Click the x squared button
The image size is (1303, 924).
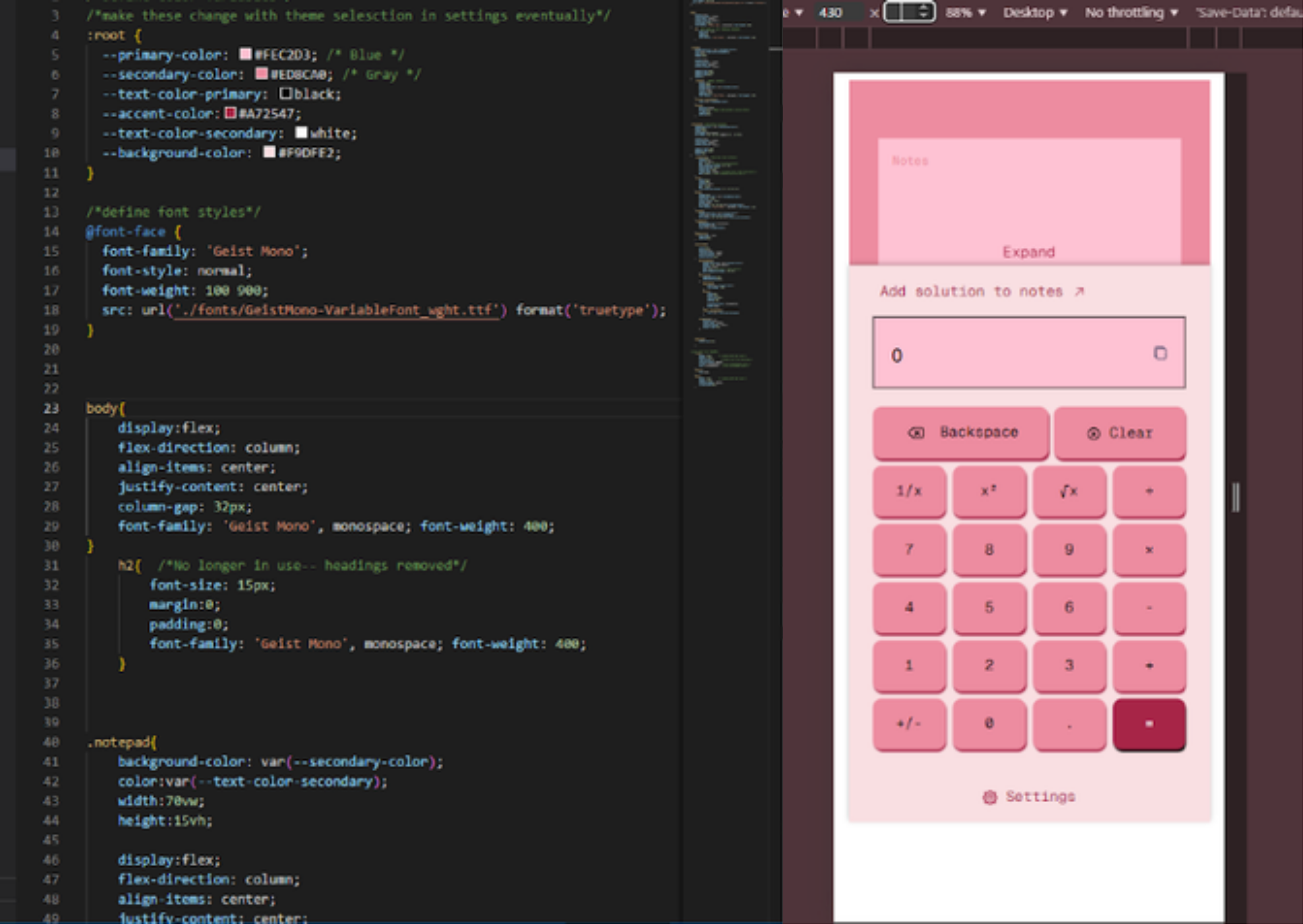[x=989, y=490]
